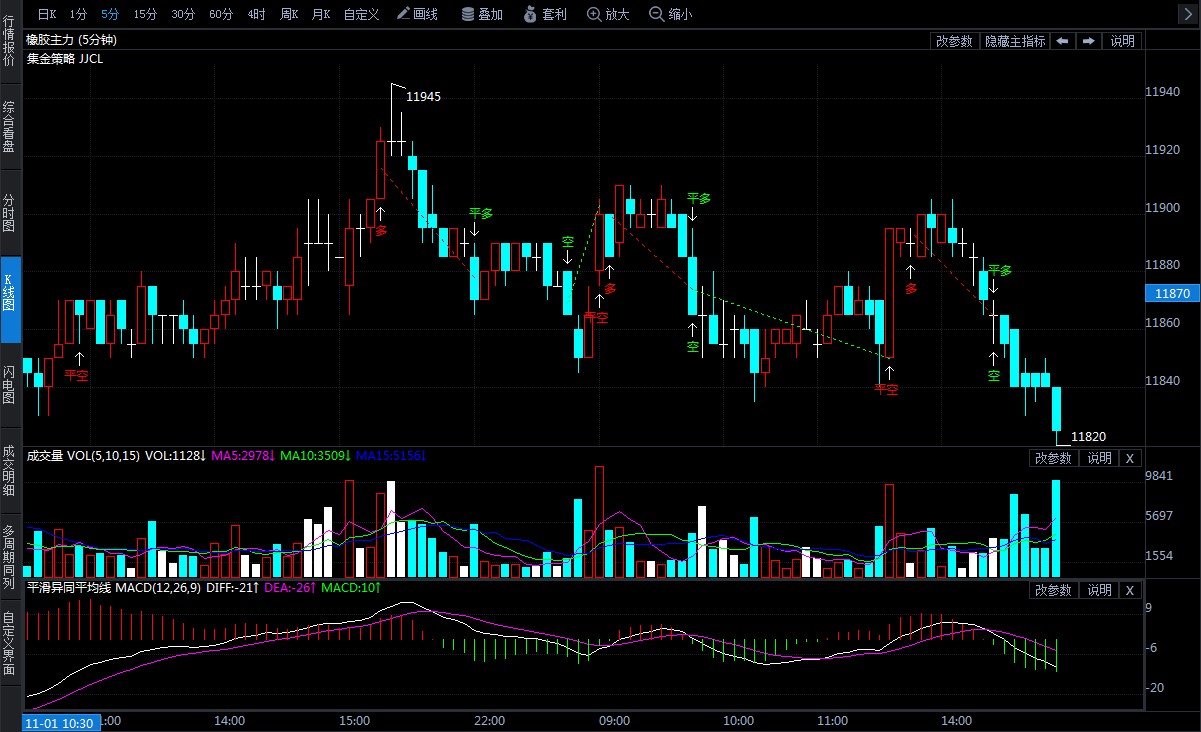The width and height of the screenshot is (1201, 732).
Task: Zoom in with the 放大 magnifier
Action: tap(608, 14)
